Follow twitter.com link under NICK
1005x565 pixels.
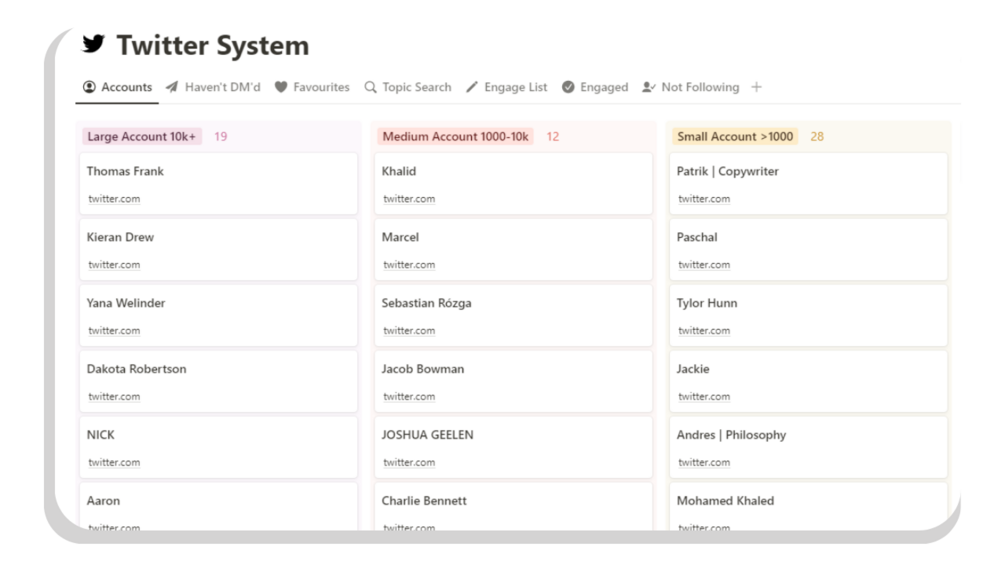[x=114, y=463]
